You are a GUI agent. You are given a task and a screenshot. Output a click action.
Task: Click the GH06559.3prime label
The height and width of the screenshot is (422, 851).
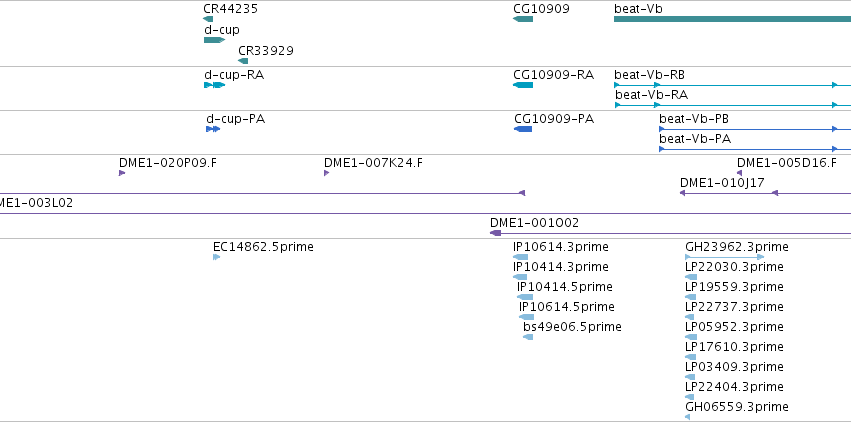pos(737,407)
